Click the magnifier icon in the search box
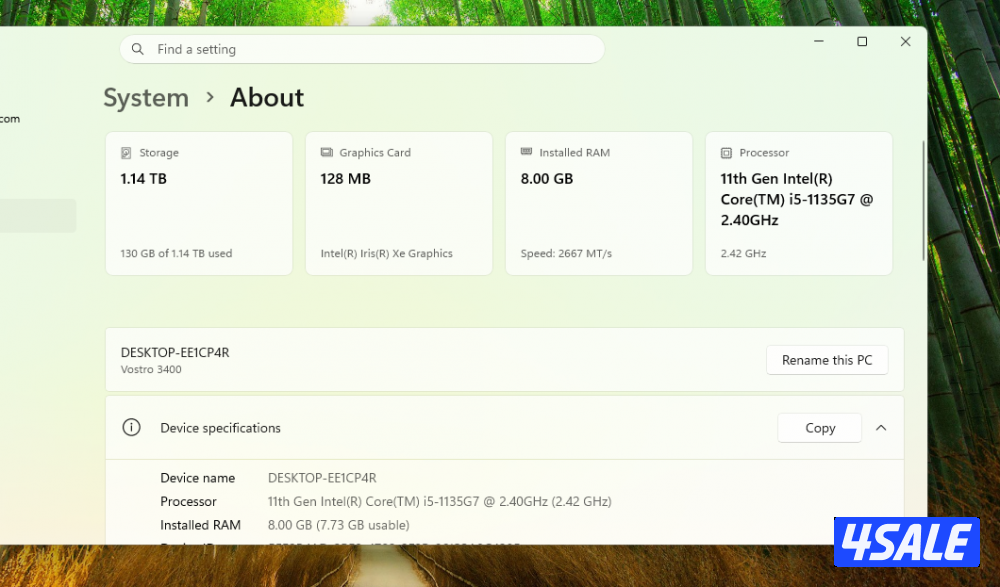The height and width of the screenshot is (587, 1000). pos(138,49)
